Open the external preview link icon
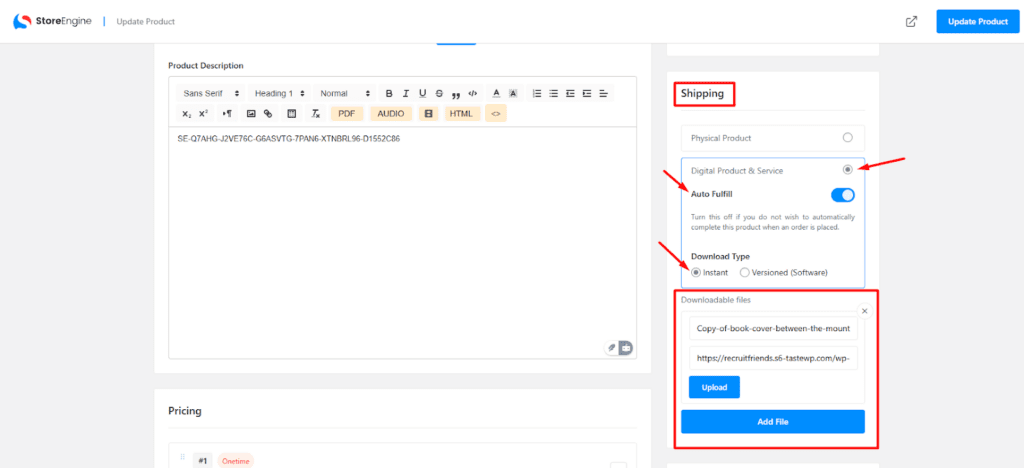The height and width of the screenshot is (468, 1024). point(911,22)
